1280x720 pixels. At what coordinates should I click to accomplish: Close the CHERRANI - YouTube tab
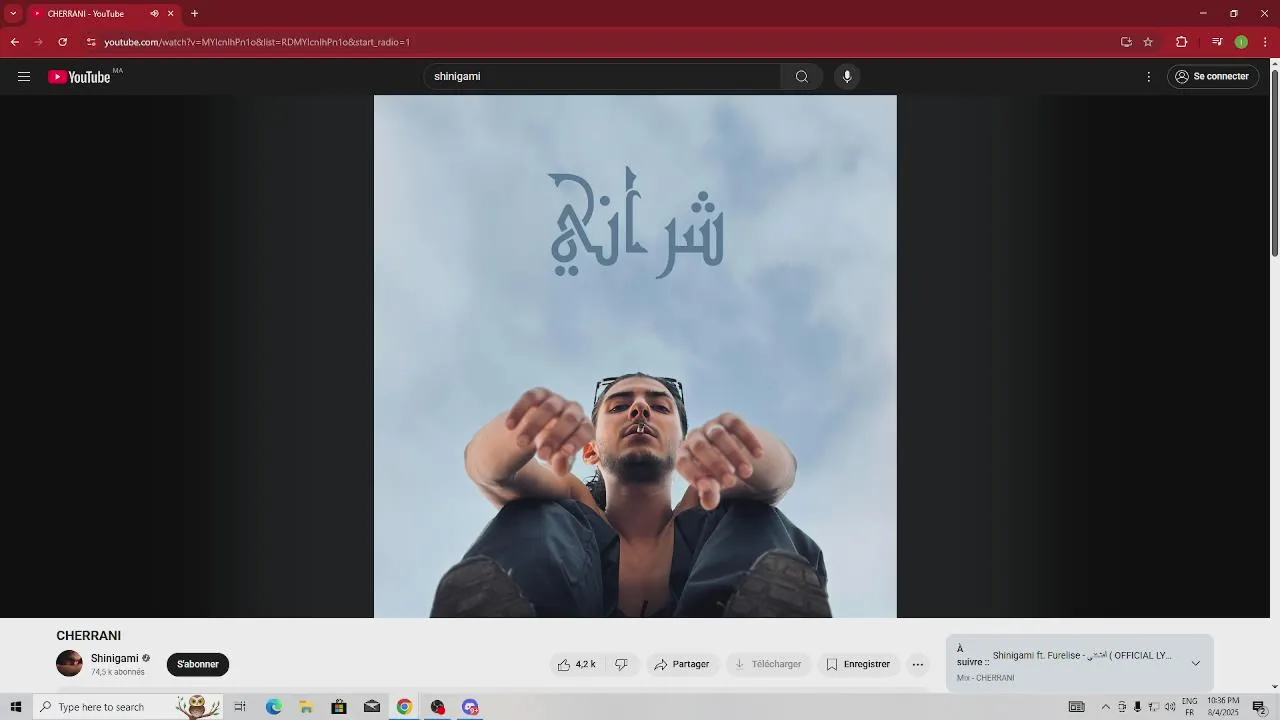click(x=170, y=14)
